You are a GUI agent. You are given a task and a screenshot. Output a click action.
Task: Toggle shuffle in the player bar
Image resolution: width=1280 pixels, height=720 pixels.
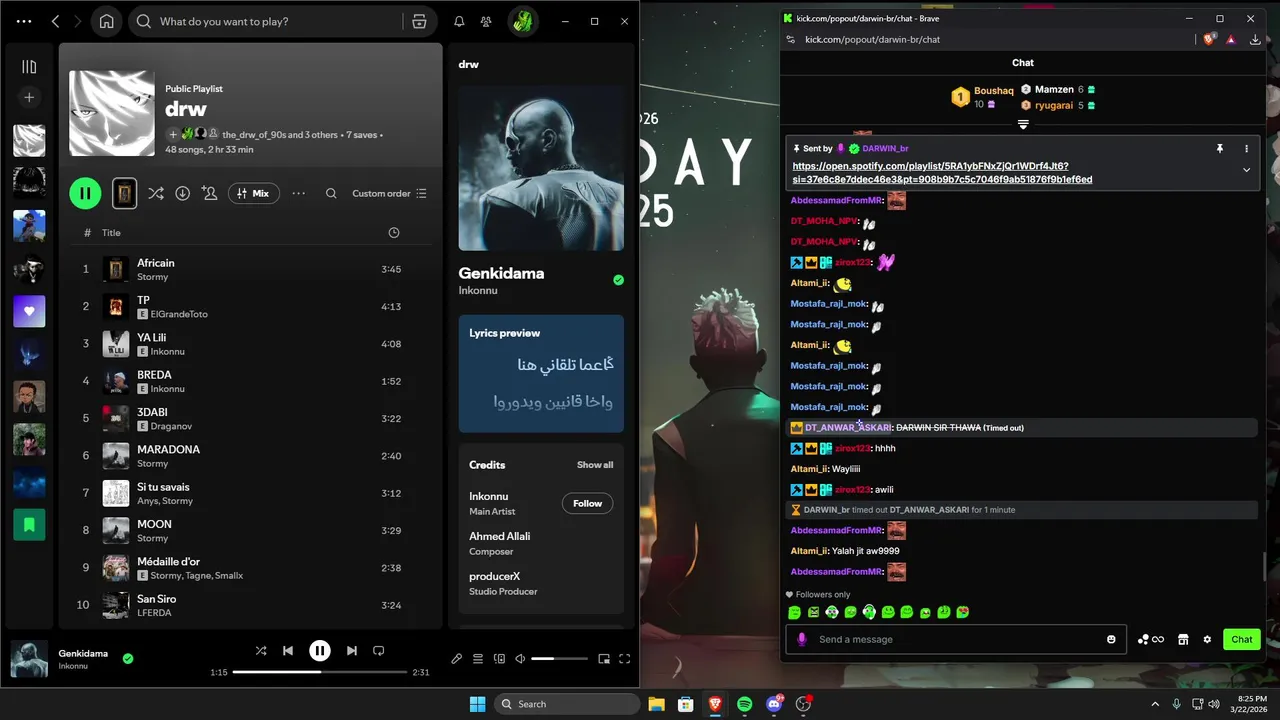click(261, 650)
